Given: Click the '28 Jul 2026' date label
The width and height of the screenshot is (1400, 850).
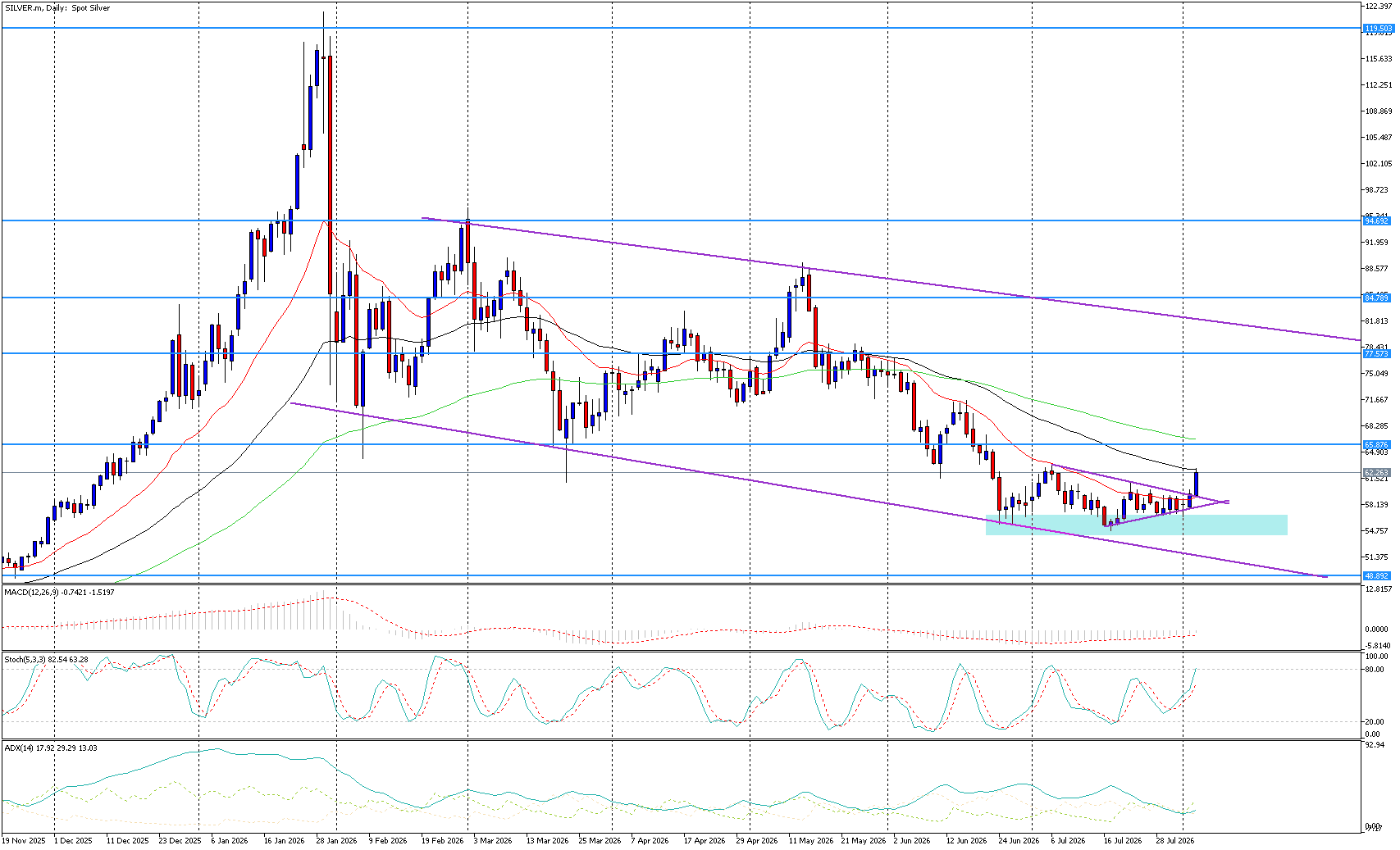Looking at the screenshot, I should click(x=1175, y=840).
